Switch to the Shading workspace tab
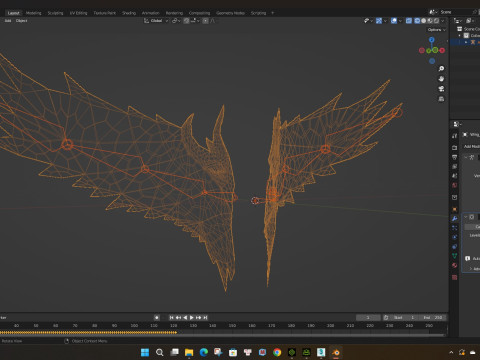Image resolution: width=480 pixels, height=360 pixels. 129,13
